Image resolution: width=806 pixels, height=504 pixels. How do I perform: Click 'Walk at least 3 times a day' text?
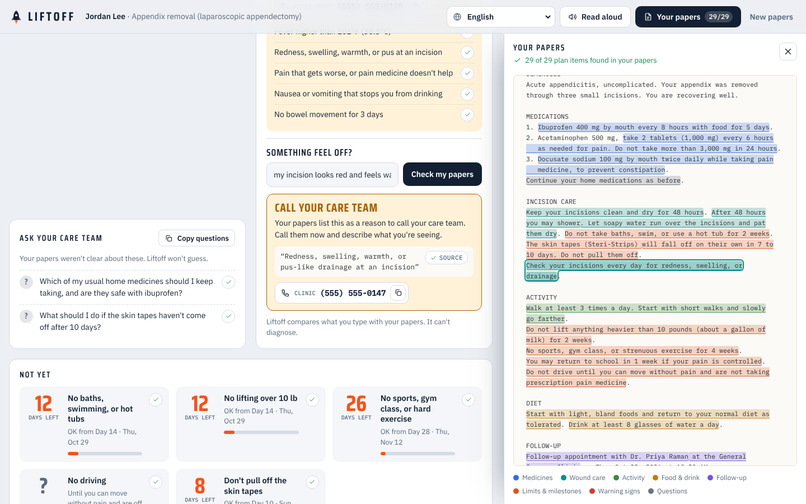point(646,313)
